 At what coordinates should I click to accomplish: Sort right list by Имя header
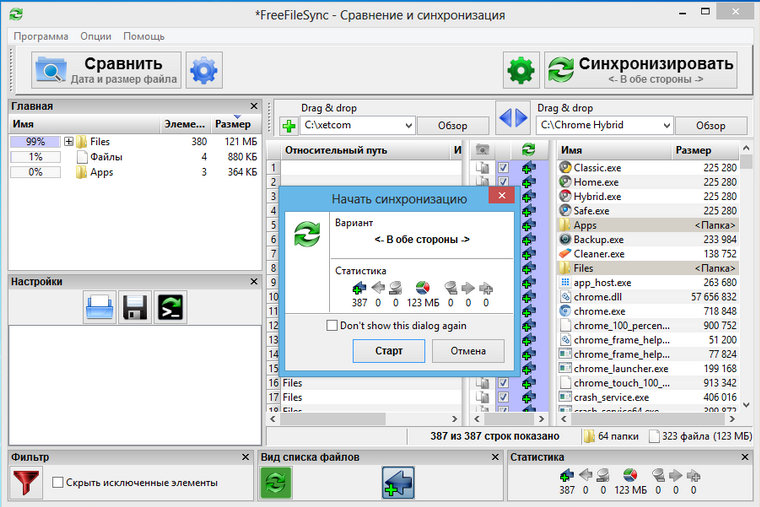coord(615,150)
